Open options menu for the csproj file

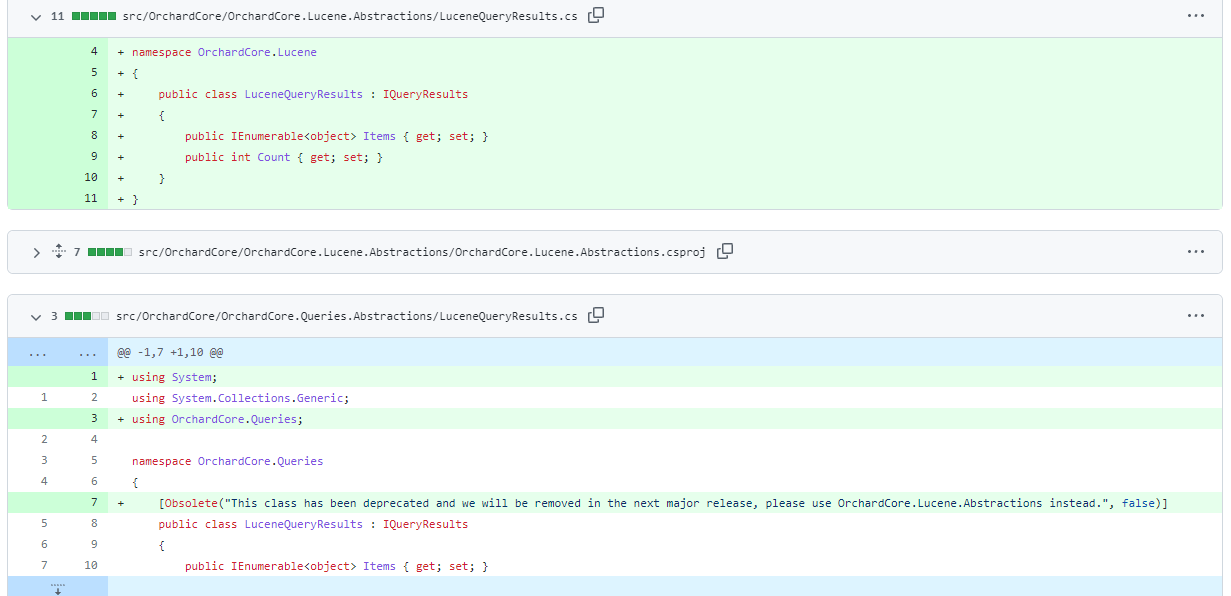click(x=1196, y=252)
